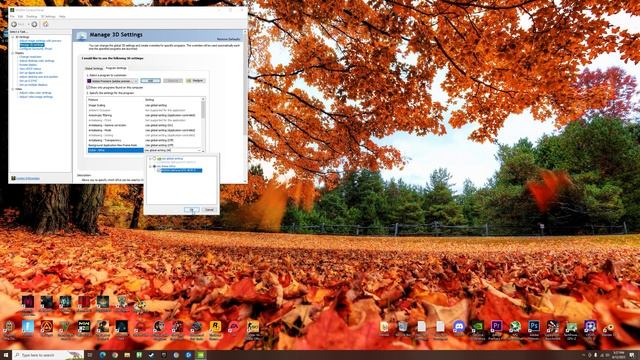Viewport: 640px width, 360px height.
Task: Click the Restore button beside Remove
Action: [195, 81]
